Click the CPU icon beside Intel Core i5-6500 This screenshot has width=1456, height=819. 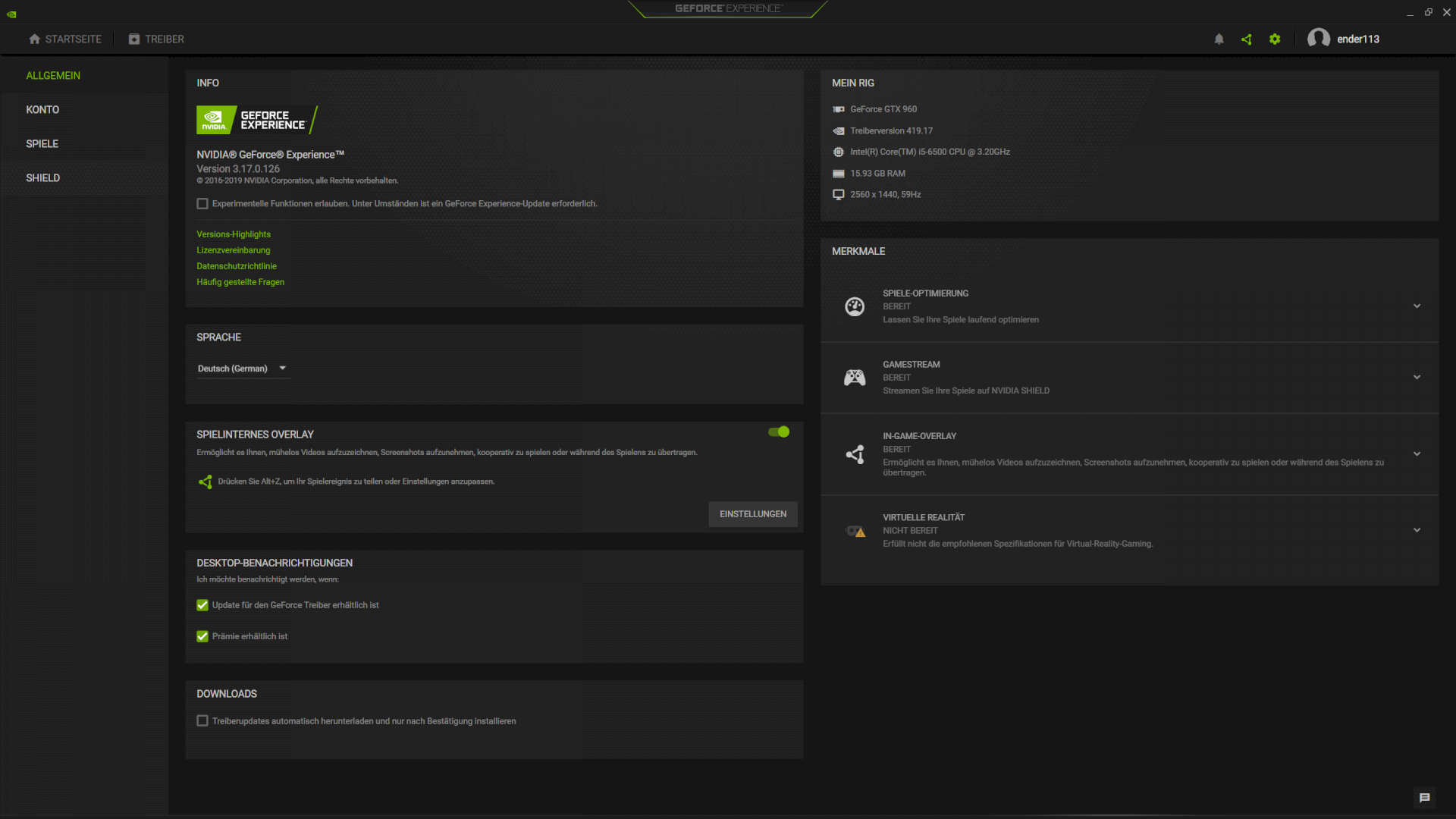[839, 152]
